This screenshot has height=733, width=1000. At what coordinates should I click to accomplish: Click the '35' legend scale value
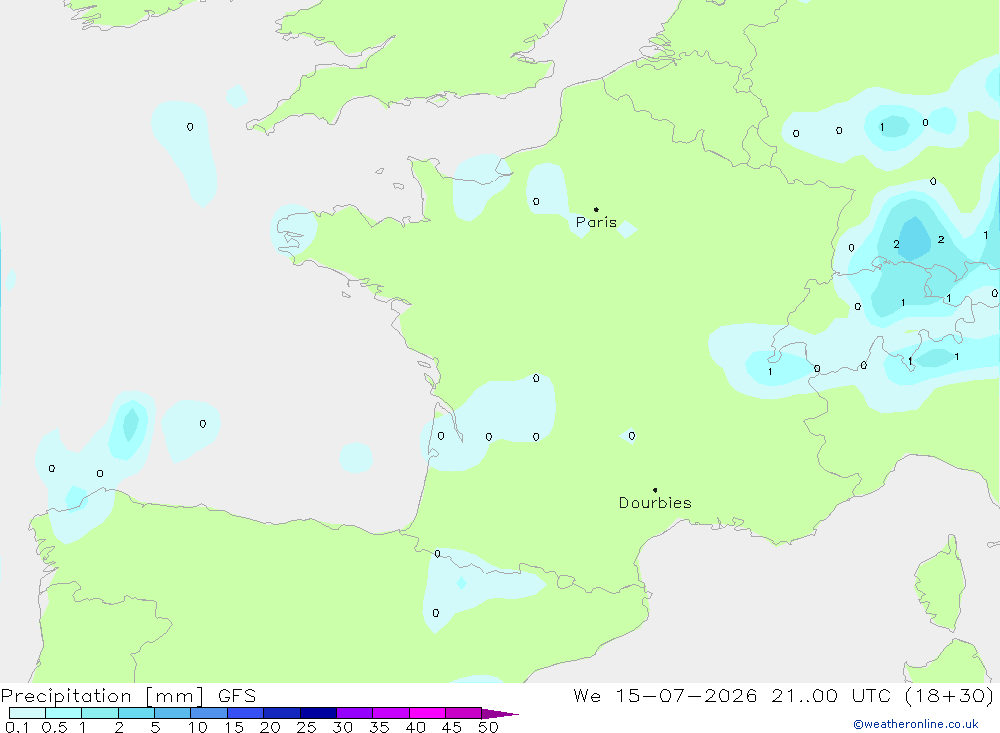pyautogui.click(x=379, y=727)
